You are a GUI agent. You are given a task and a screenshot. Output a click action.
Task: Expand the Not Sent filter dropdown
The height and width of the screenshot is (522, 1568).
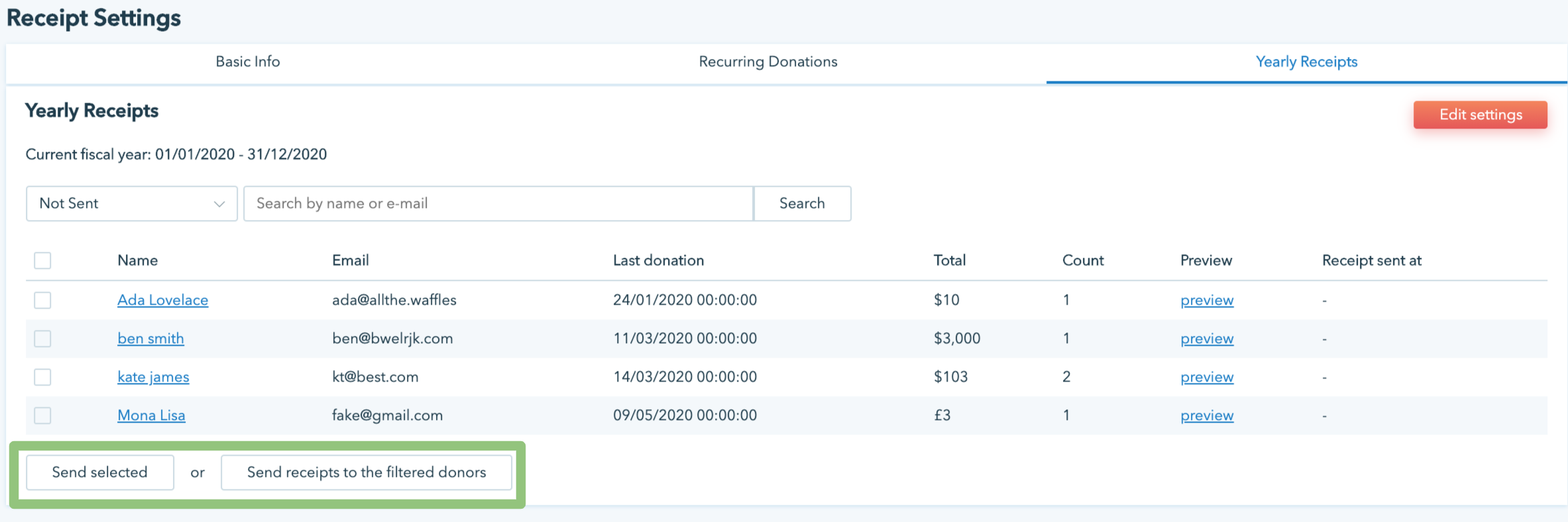(131, 203)
